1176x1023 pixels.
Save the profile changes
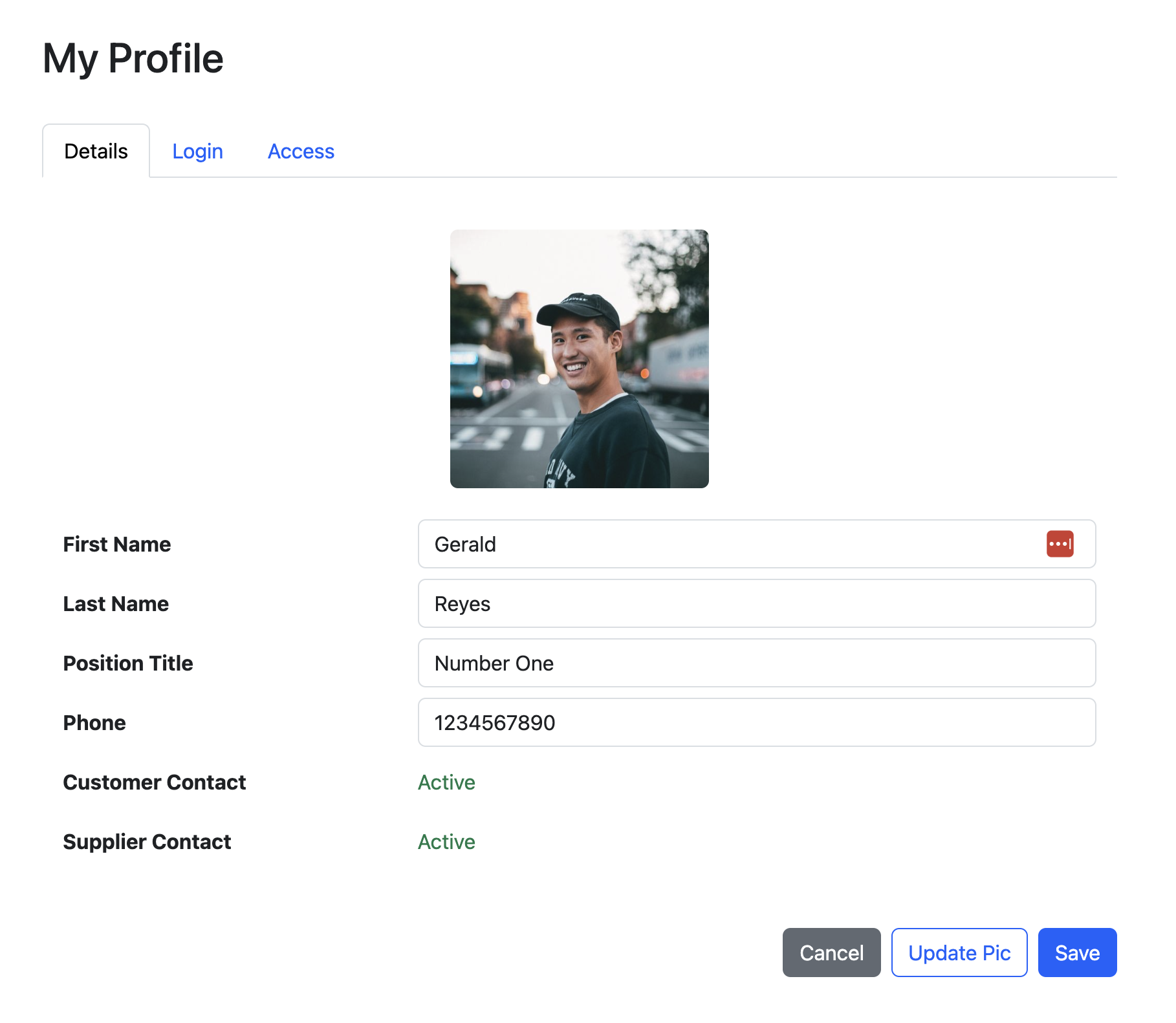tap(1076, 953)
